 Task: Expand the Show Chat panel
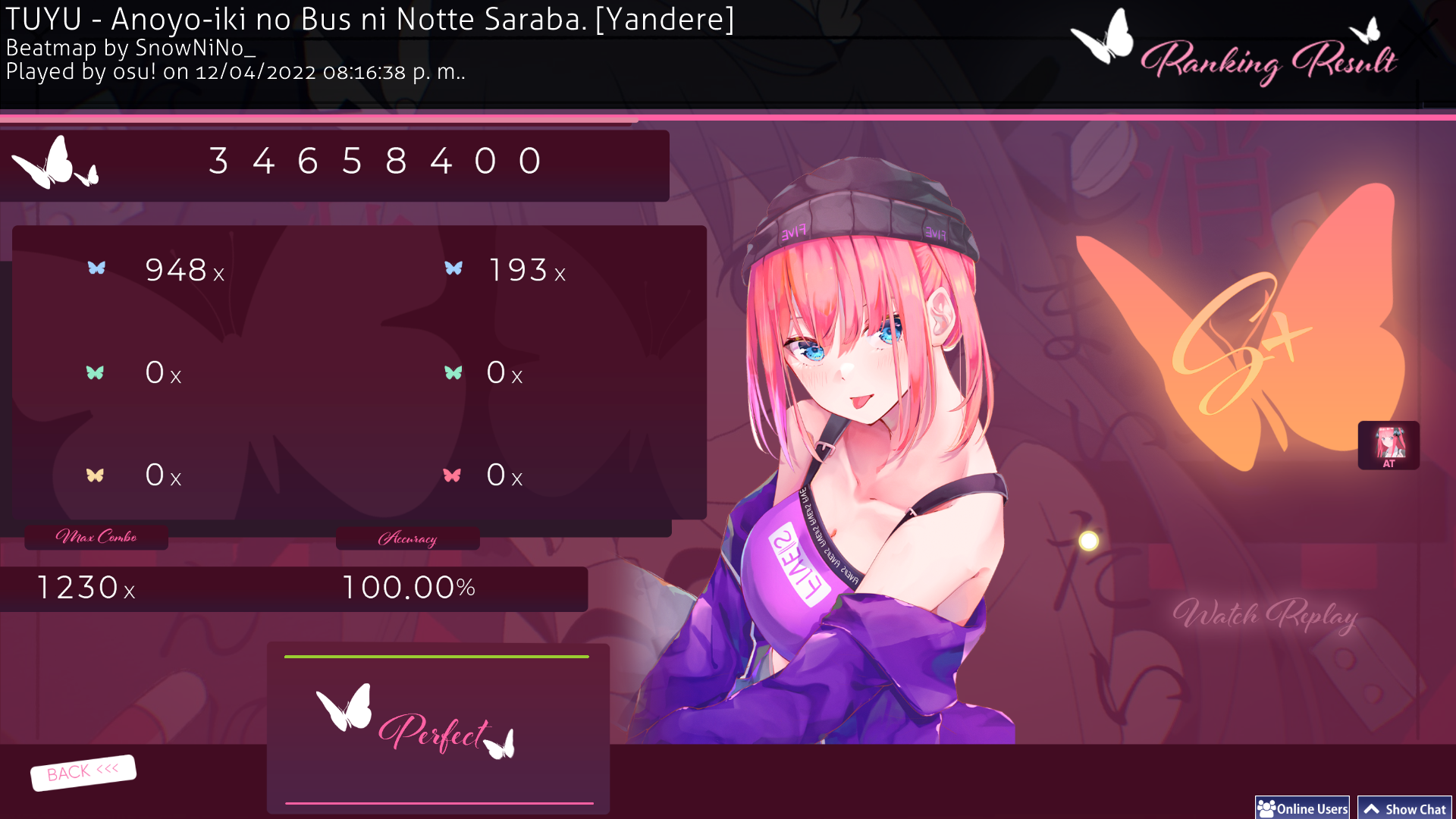[x=1404, y=808]
